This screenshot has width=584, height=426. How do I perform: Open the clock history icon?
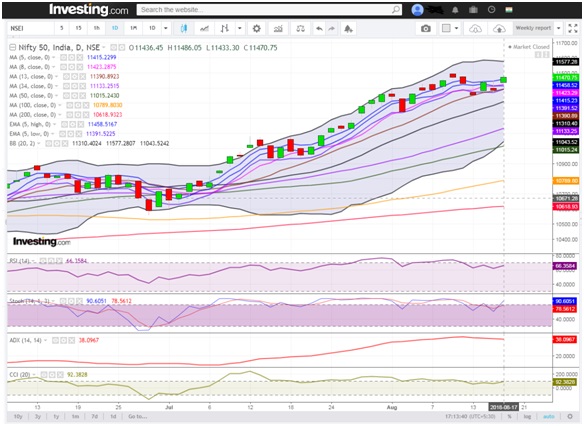coord(492,10)
